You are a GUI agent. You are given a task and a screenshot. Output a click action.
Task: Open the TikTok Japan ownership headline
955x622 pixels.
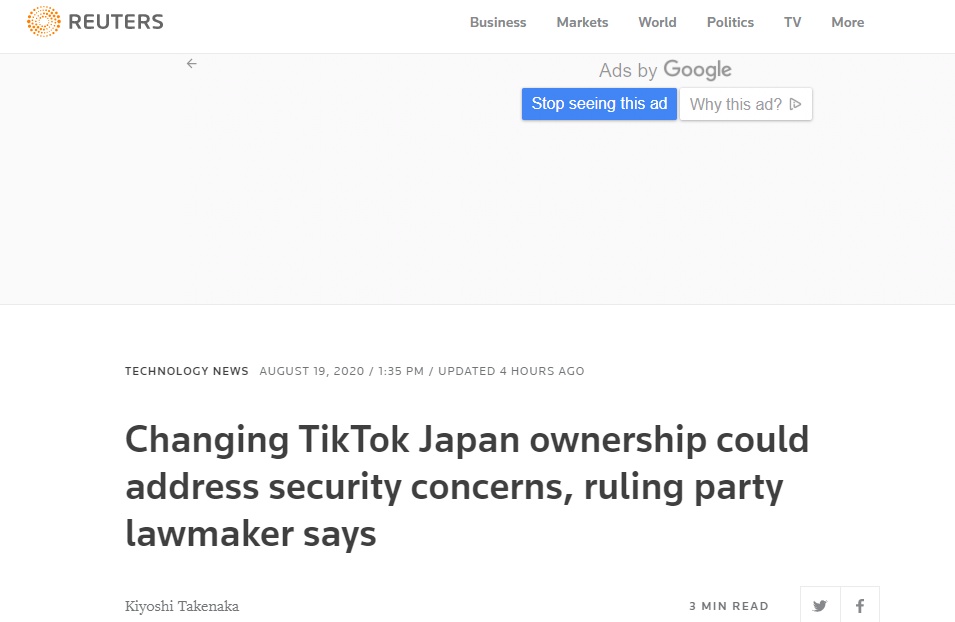pyautogui.click(x=466, y=487)
